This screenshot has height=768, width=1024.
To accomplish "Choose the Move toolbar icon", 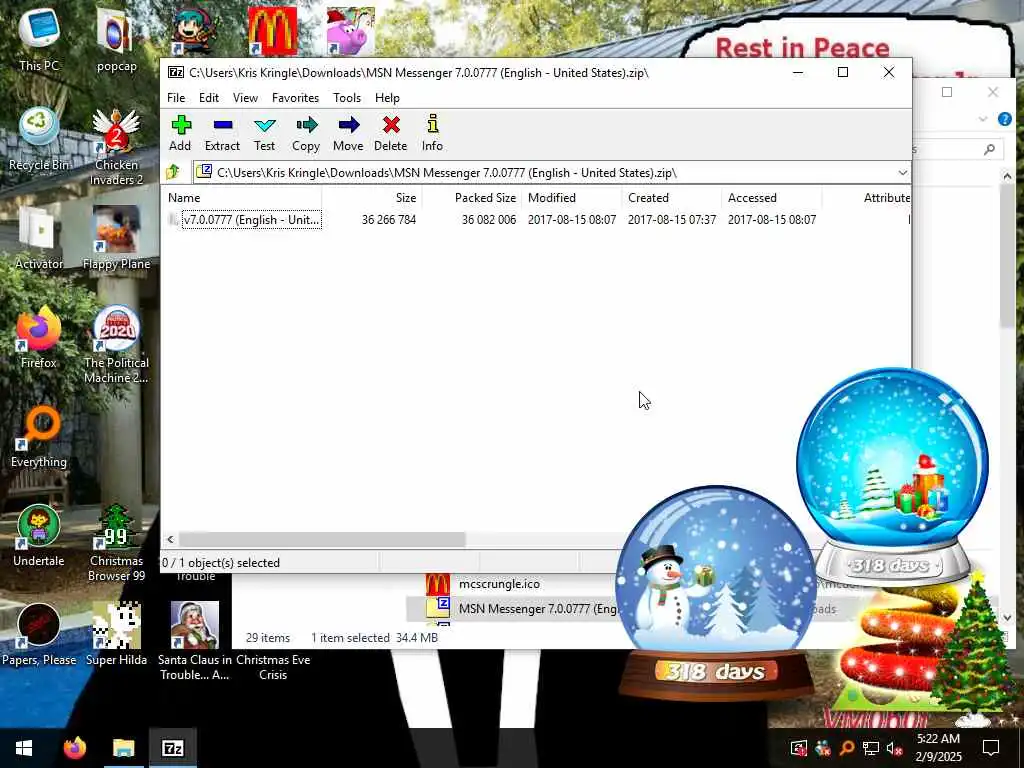I will click(x=348, y=133).
